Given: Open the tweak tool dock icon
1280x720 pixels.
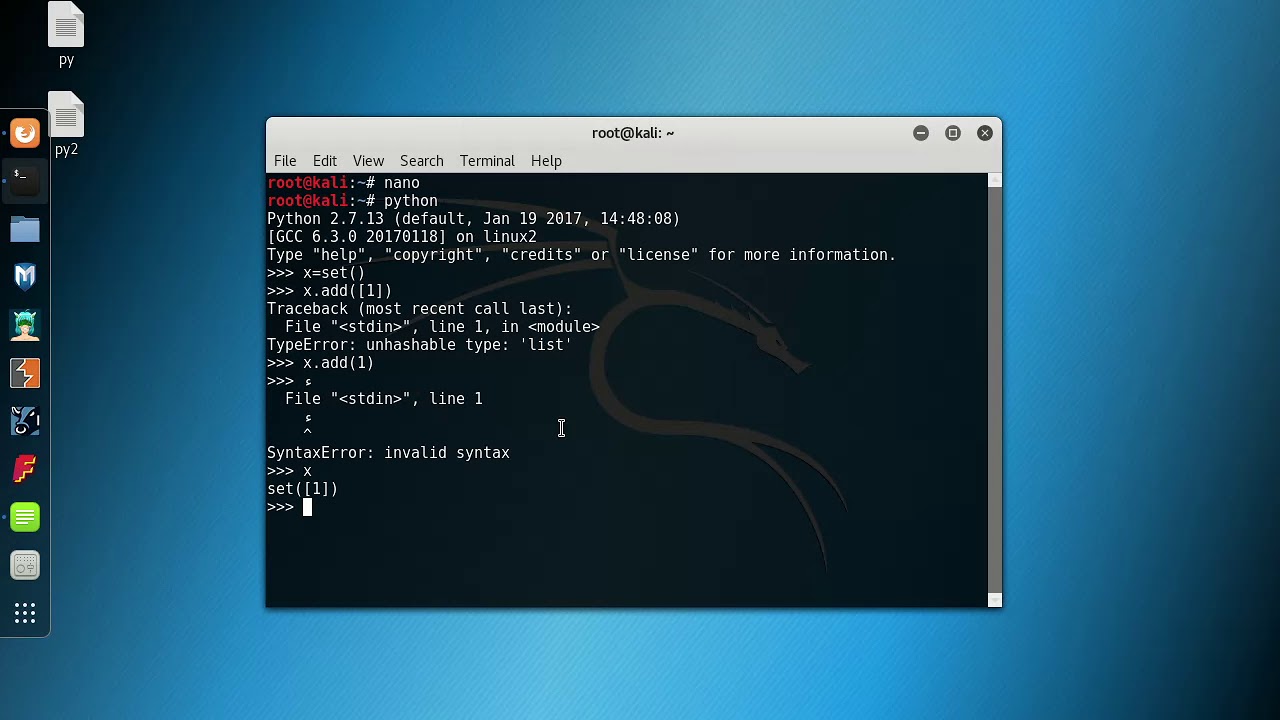Looking at the screenshot, I should click(x=25, y=566).
